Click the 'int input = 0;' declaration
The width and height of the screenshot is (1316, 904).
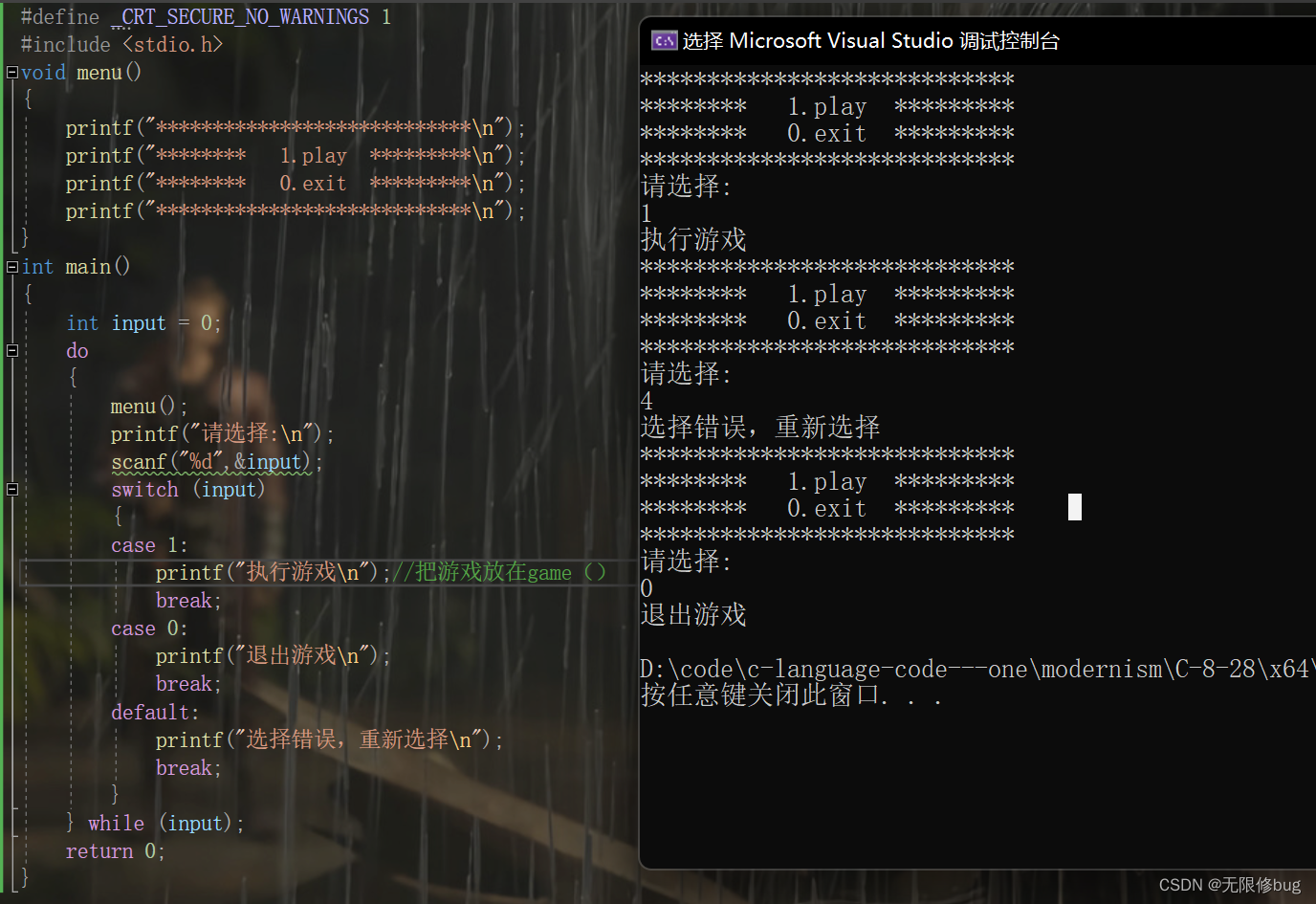coord(144,323)
